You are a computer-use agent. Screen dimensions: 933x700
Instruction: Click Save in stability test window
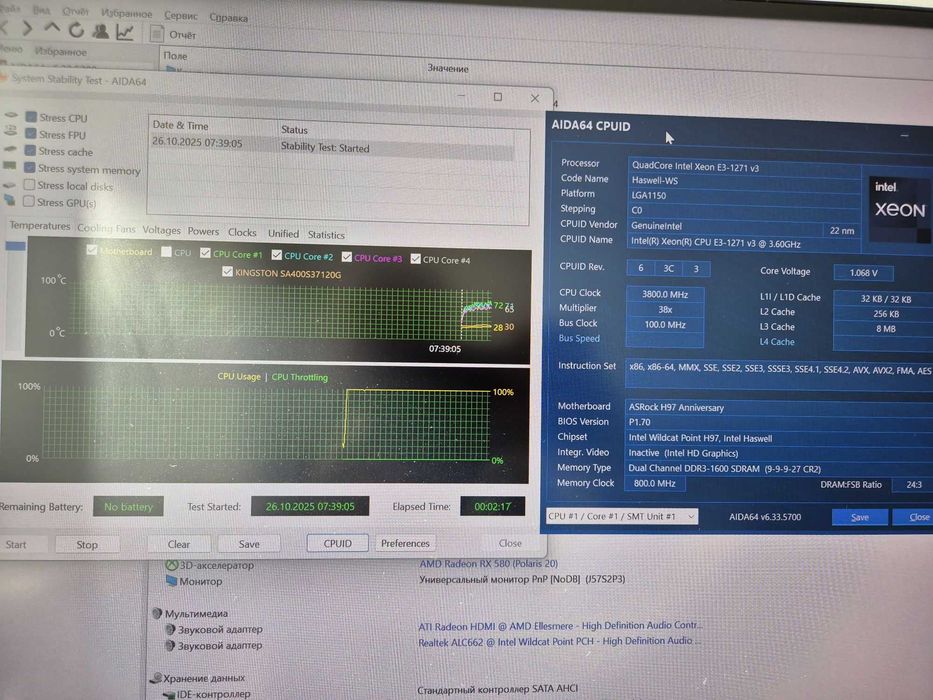click(x=249, y=543)
